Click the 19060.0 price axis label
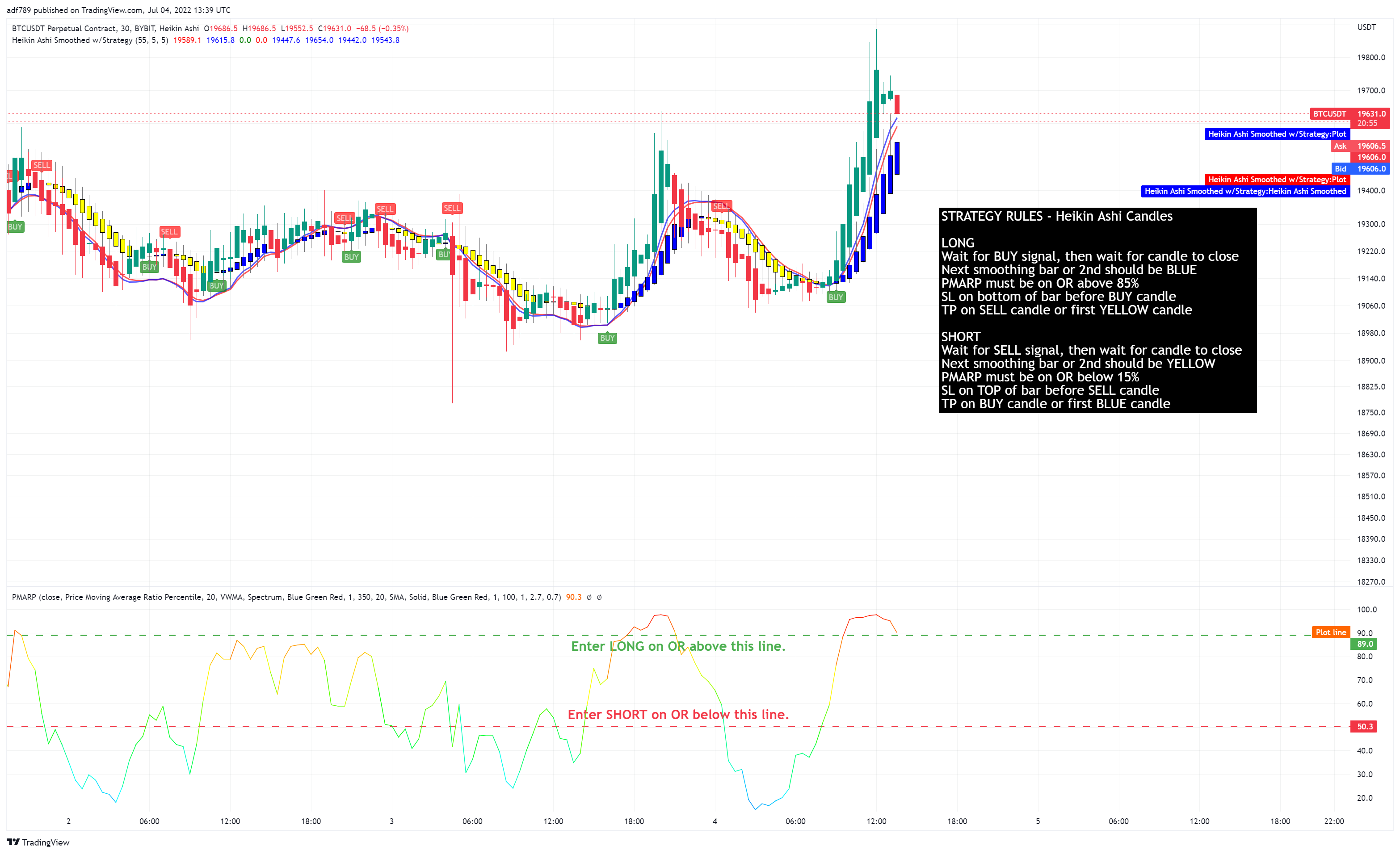 pyautogui.click(x=1371, y=306)
